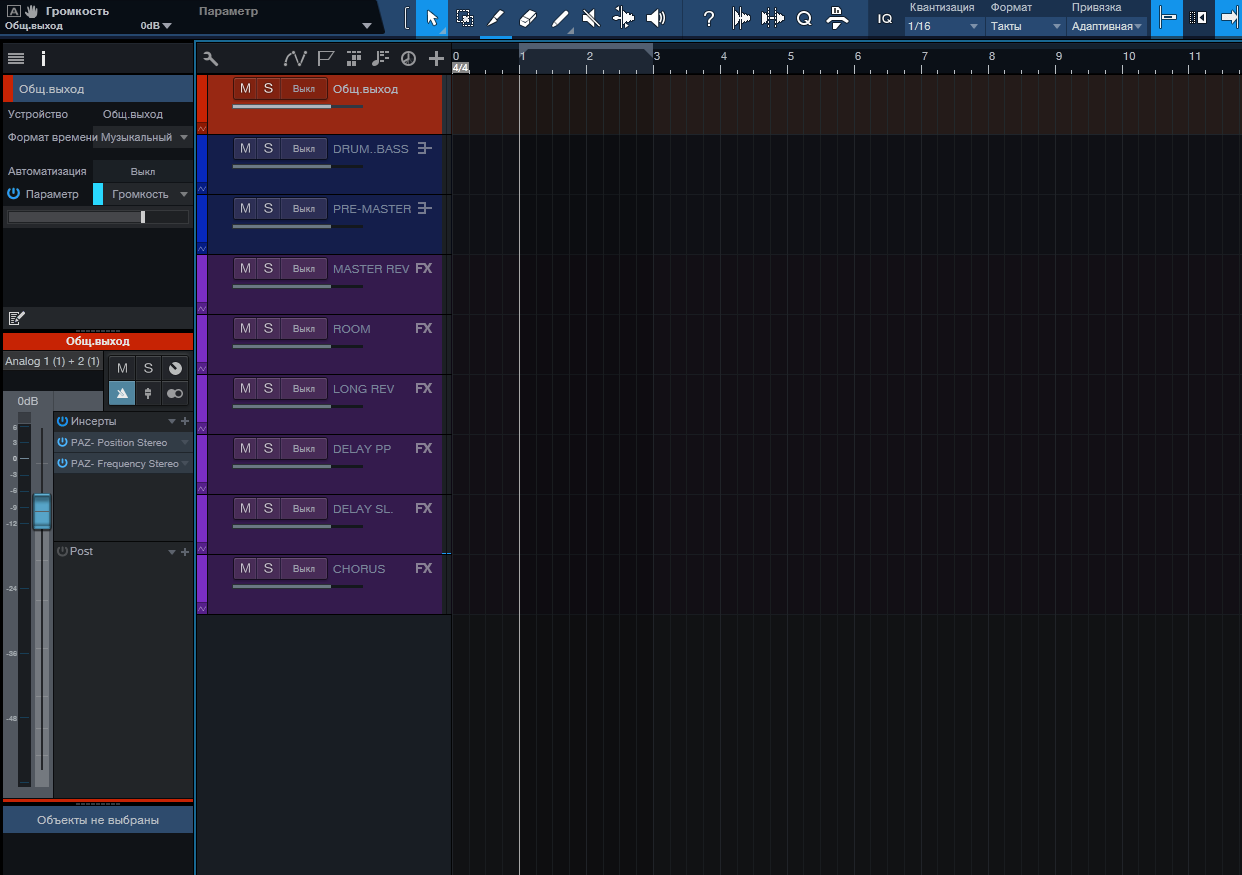Toggle Параметр automation power button
Screen dimensions: 1242x875
(x=14, y=194)
